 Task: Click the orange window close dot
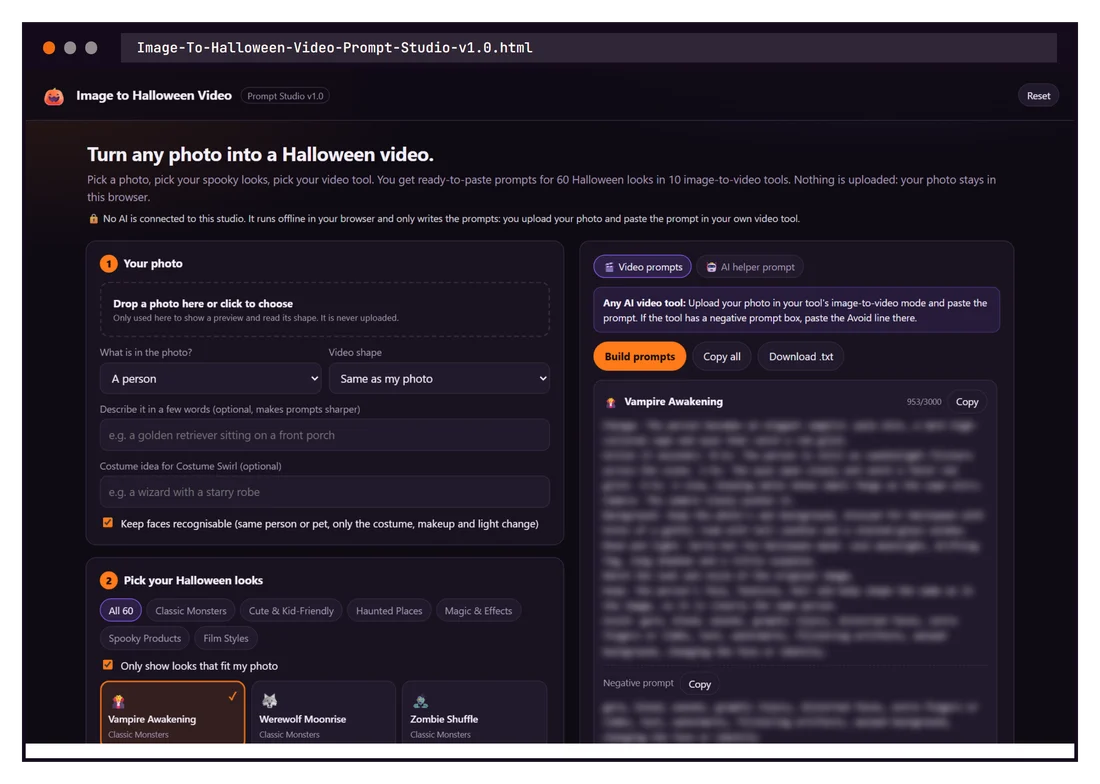[49, 48]
